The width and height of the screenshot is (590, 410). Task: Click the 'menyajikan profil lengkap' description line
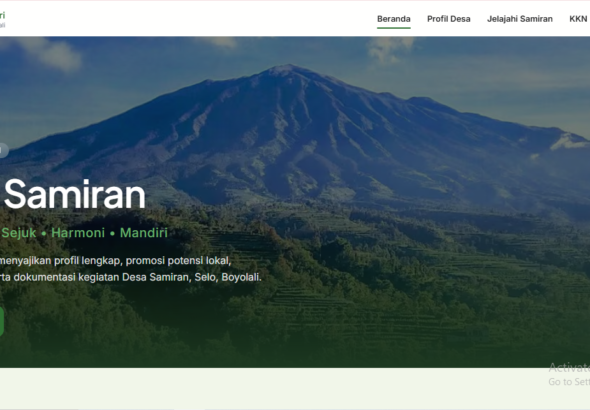click(x=116, y=261)
